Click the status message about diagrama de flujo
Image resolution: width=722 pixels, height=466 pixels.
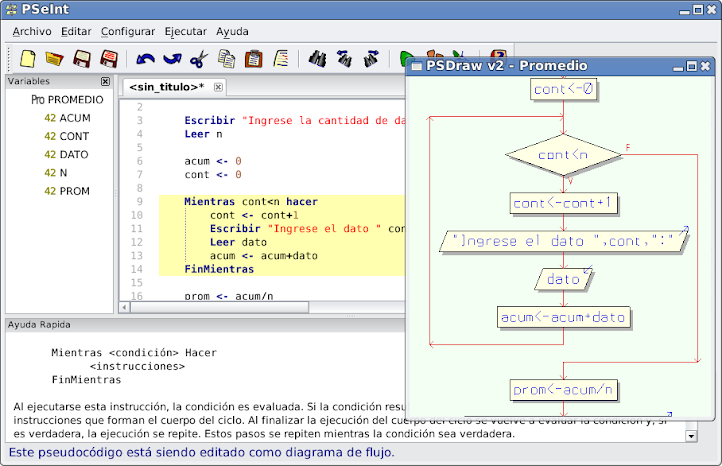[202, 453]
